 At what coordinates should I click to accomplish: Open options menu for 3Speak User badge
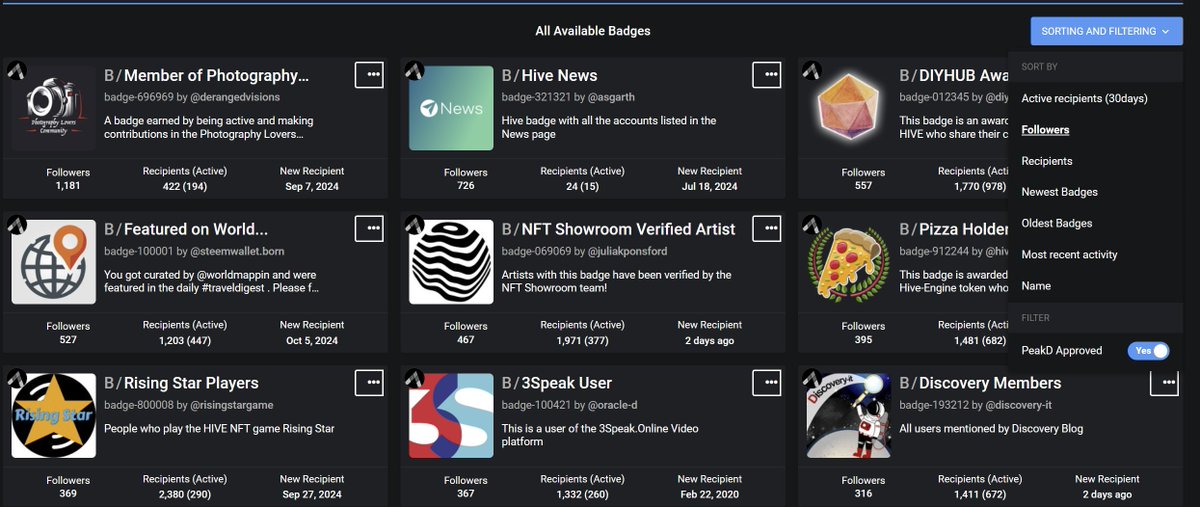click(x=766, y=383)
